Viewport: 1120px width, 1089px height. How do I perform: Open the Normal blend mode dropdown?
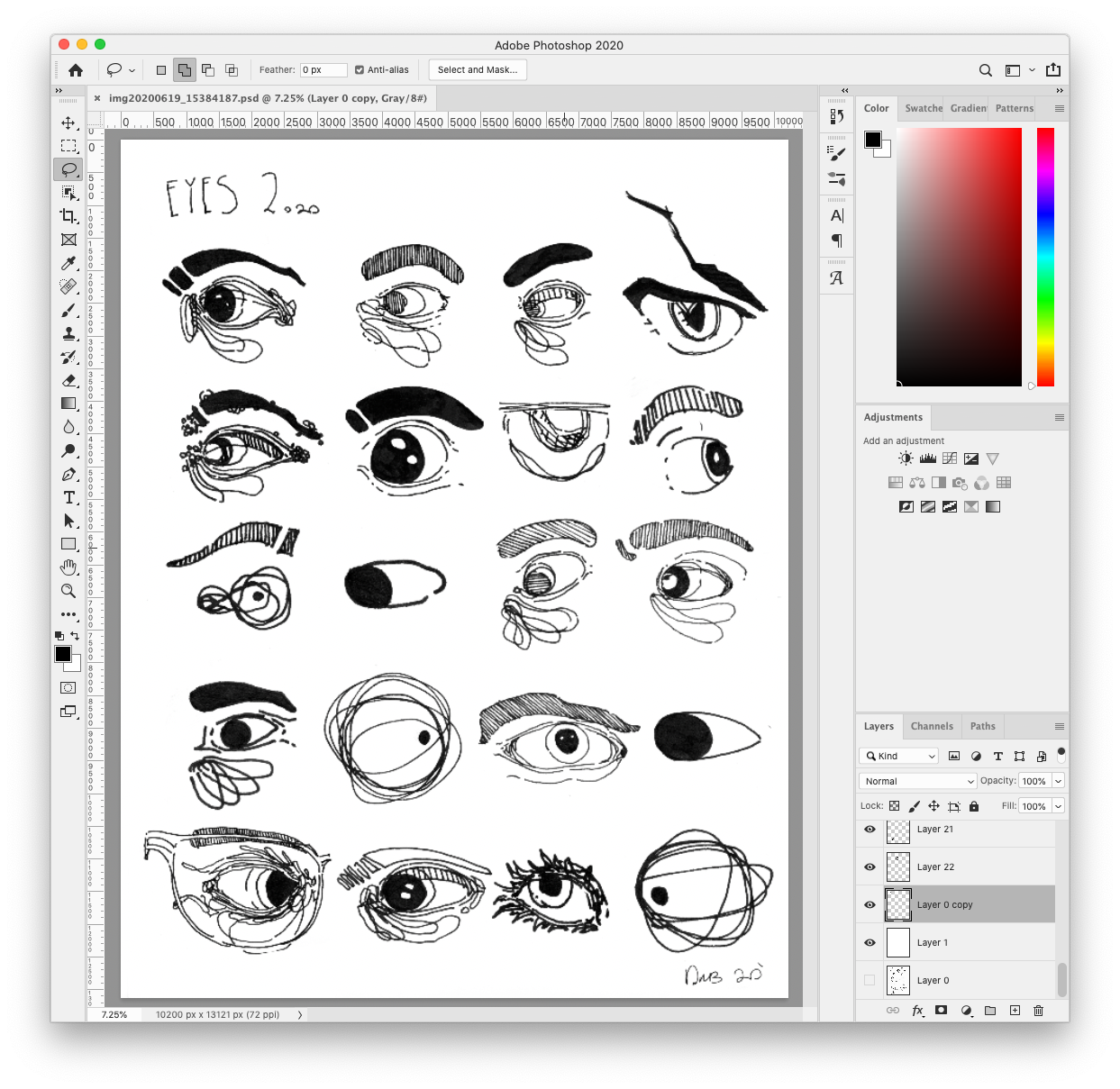[916, 781]
